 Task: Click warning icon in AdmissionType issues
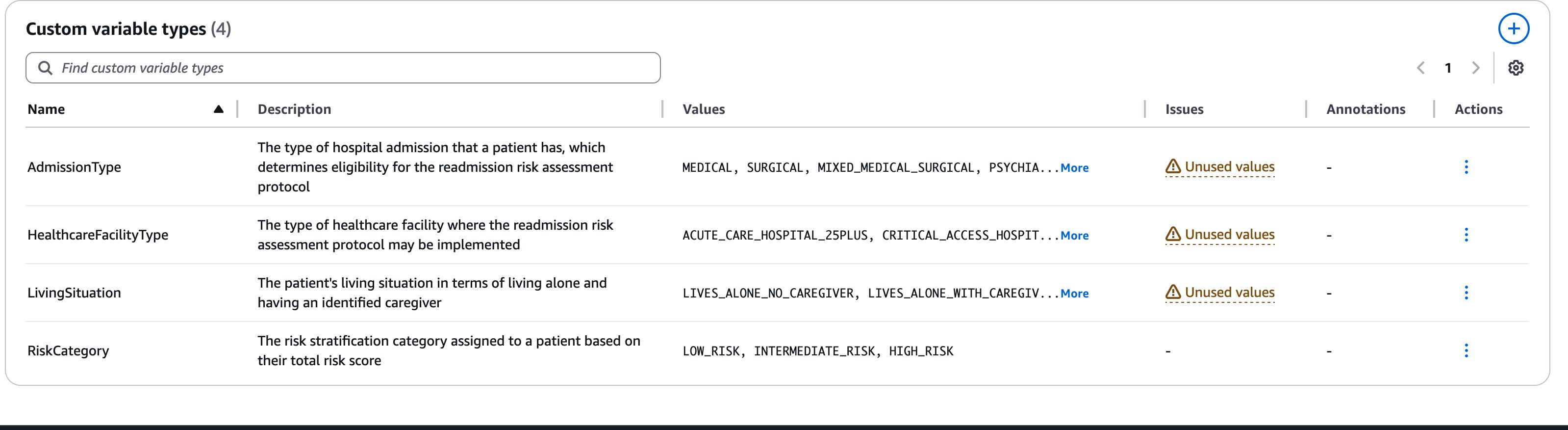[1172, 166]
